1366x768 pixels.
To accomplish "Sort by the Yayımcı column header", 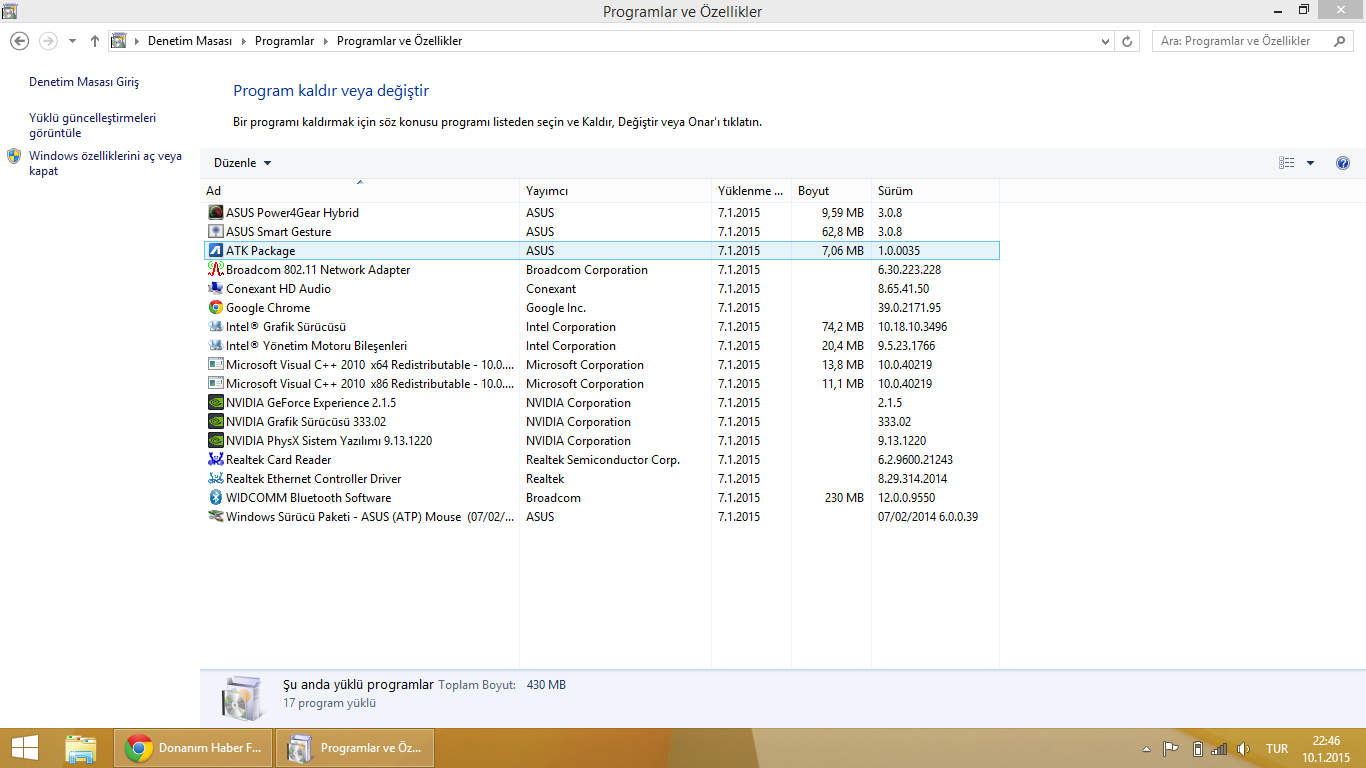I will 615,190.
